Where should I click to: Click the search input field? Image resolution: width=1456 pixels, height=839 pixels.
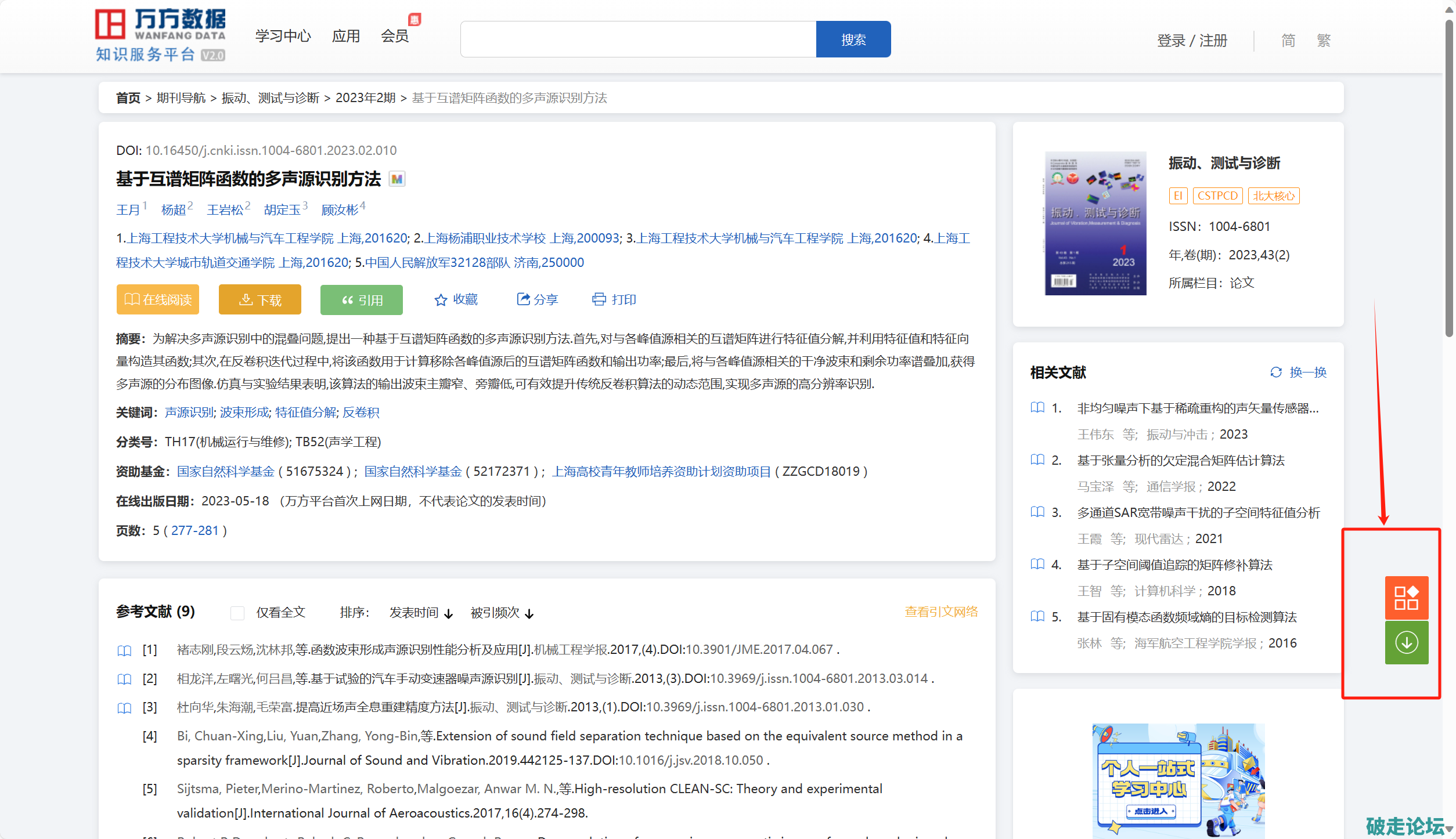637,39
